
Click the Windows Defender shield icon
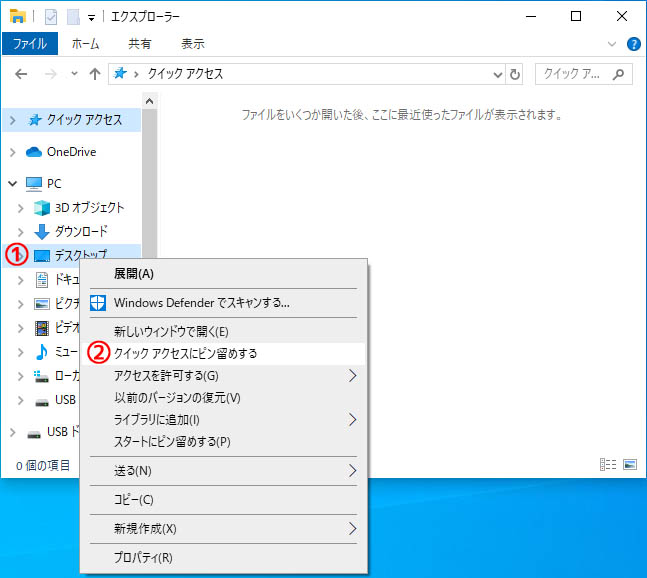[x=98, y=303]
